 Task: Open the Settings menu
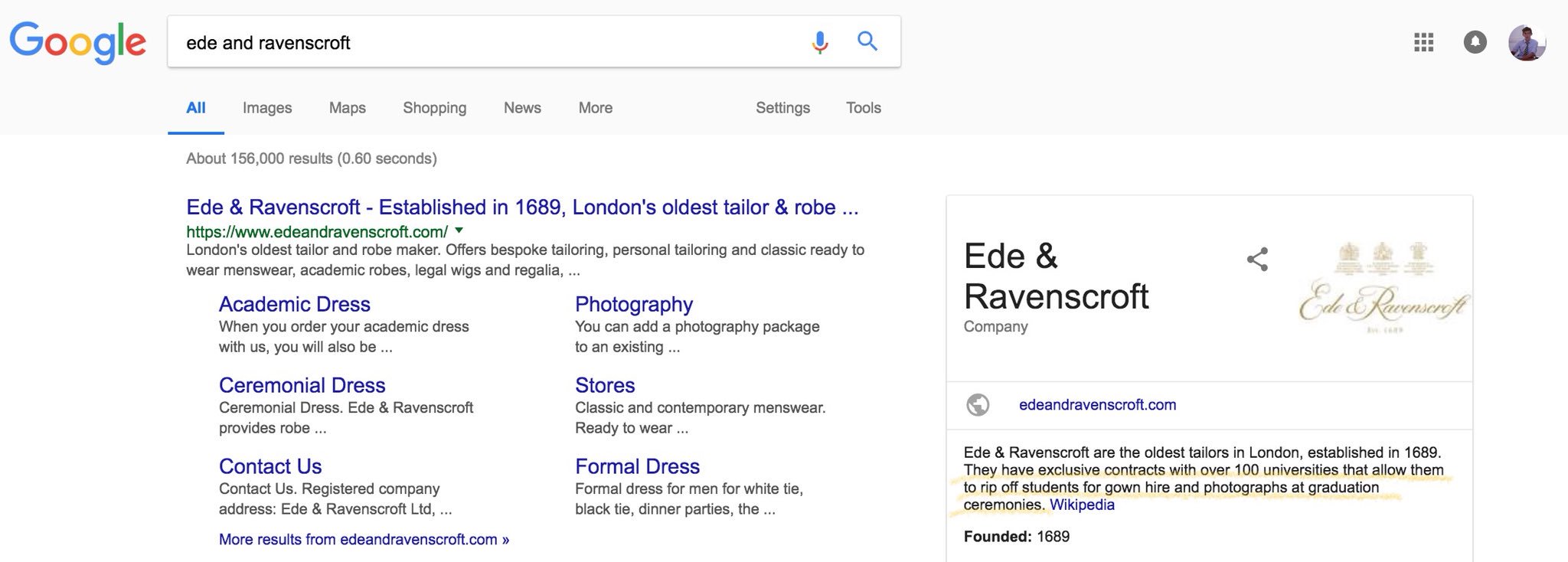pos(782,108)
